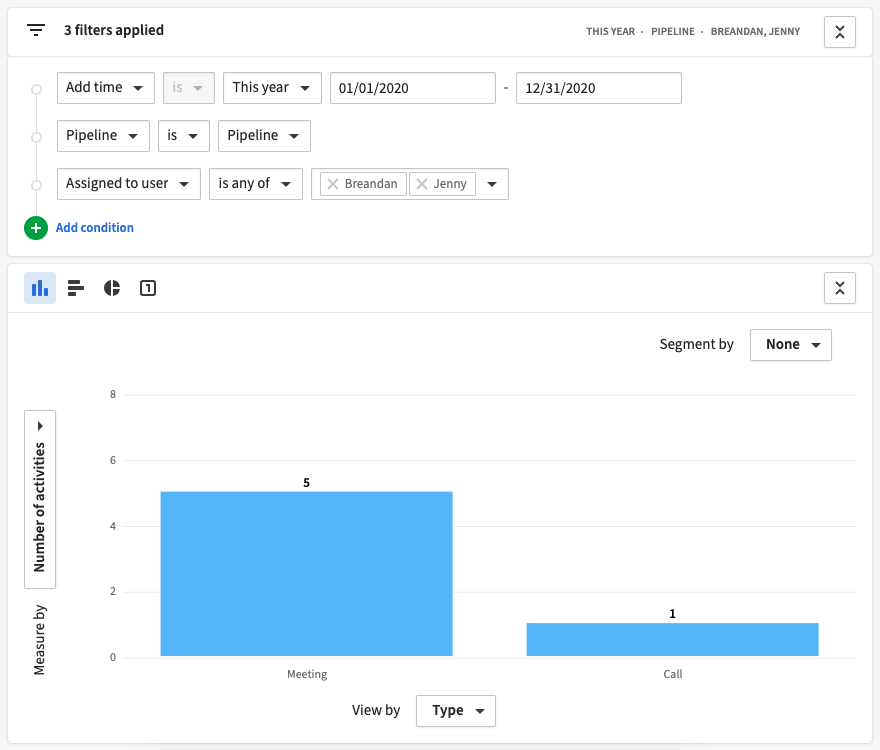
Task: Click Add condition link
Action: (95, 228)
